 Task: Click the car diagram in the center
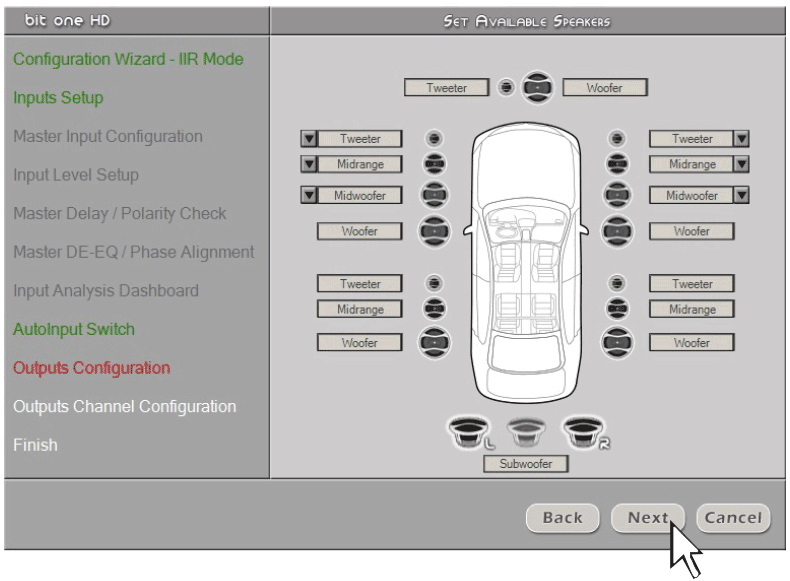click(526, 262)
